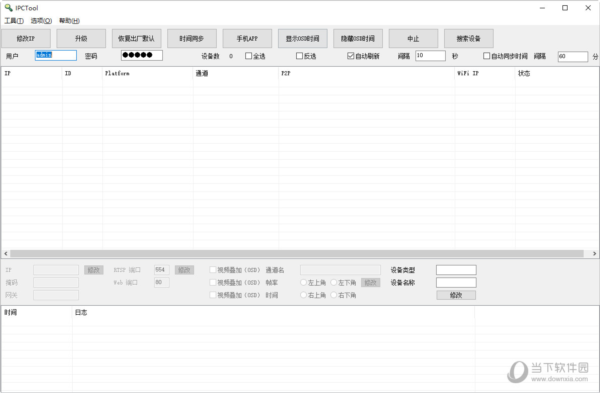This screenshot has width=600, height=393.
Task: Click the 显示OSD时间 button
Action: coord(303,38)
